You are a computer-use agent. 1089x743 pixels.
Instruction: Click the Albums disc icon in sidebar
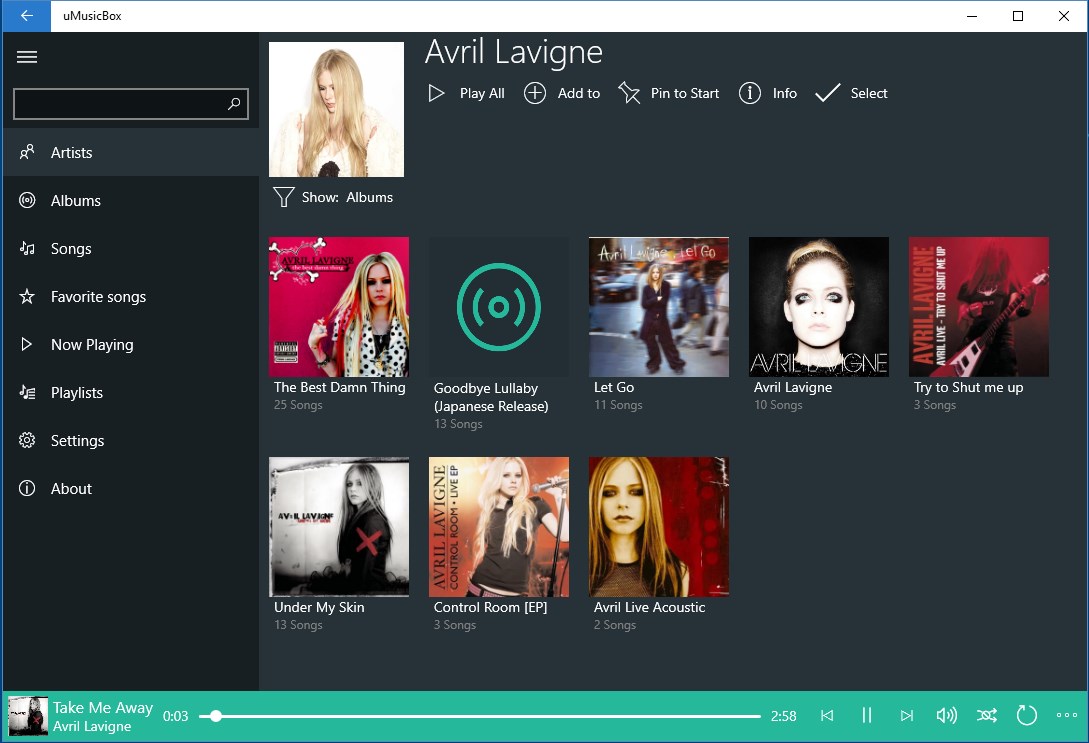(x=27, y=201)
